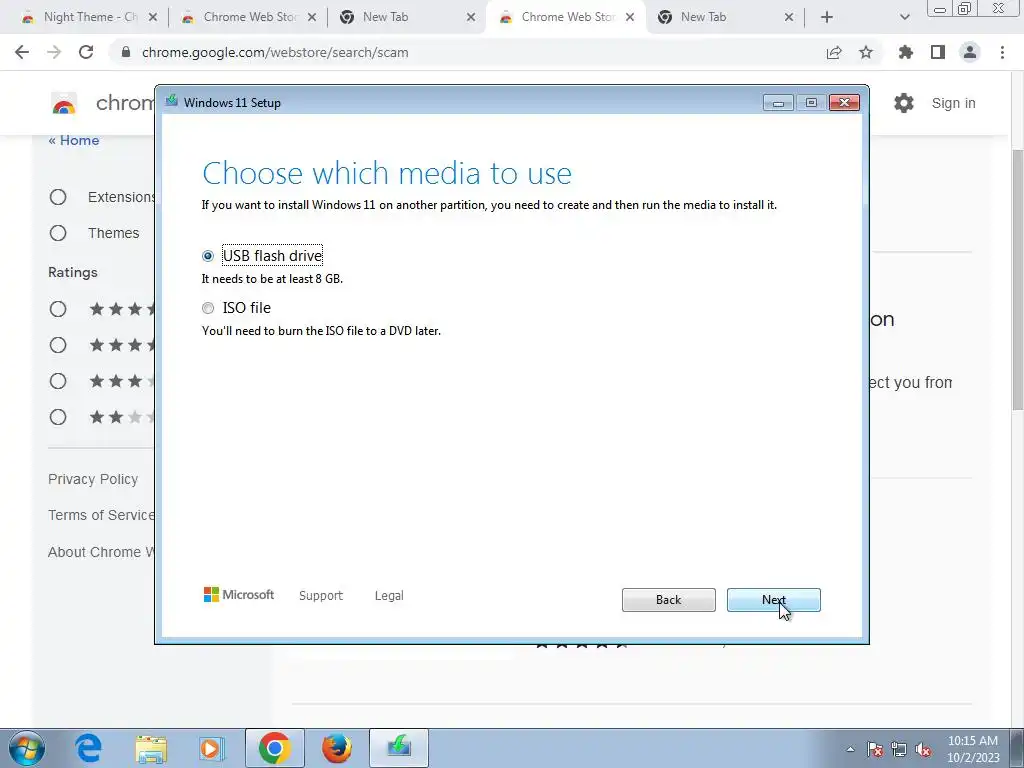Open the Chrome three-dot menu
This screenshot has width=1024, height=768.
1002,52
